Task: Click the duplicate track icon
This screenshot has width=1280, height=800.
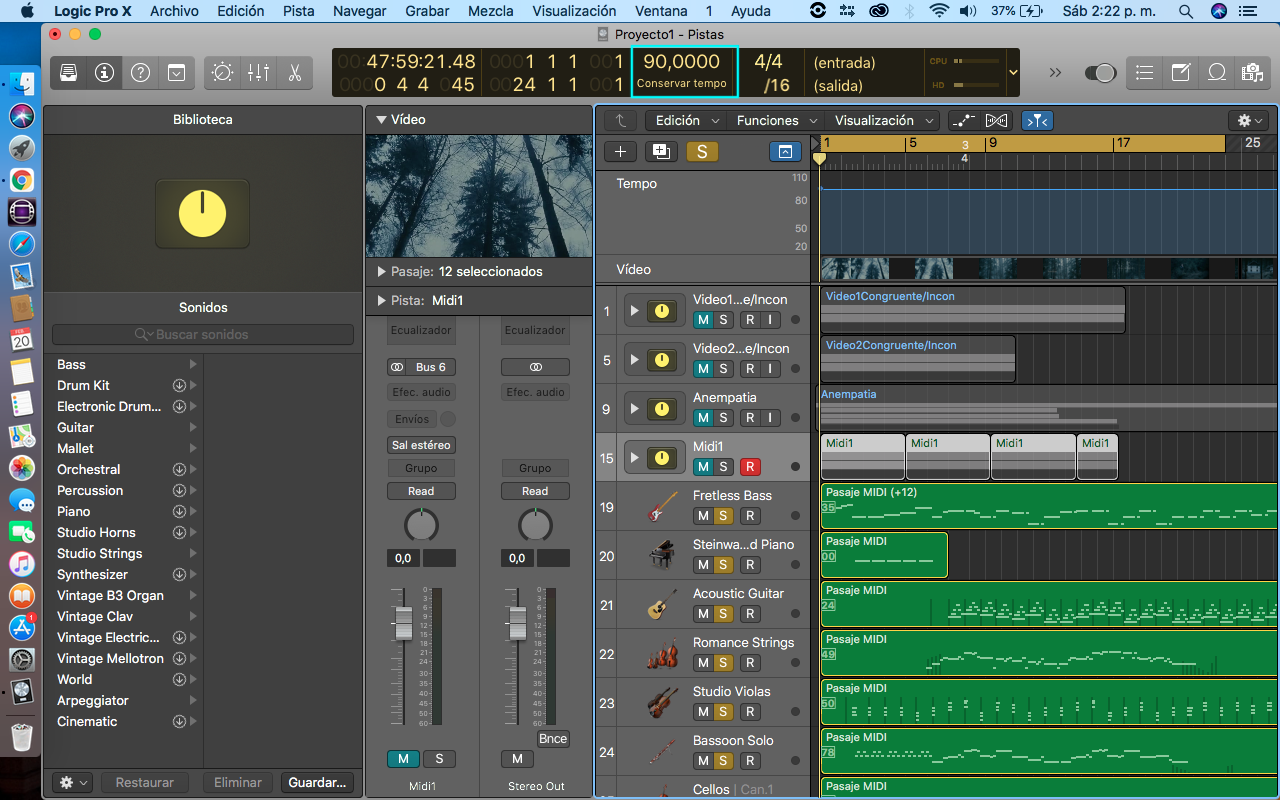Action: [x=660, y=151]
